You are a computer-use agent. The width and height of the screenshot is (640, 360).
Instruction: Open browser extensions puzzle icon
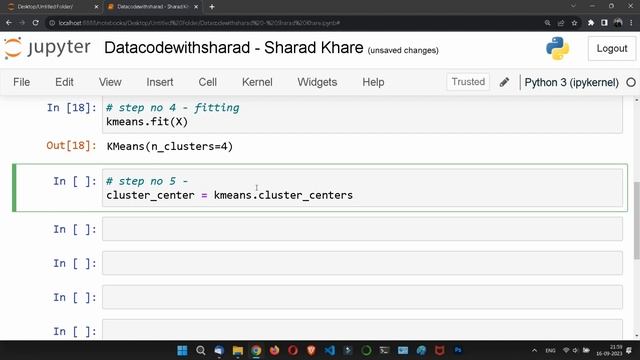[591, 23]
